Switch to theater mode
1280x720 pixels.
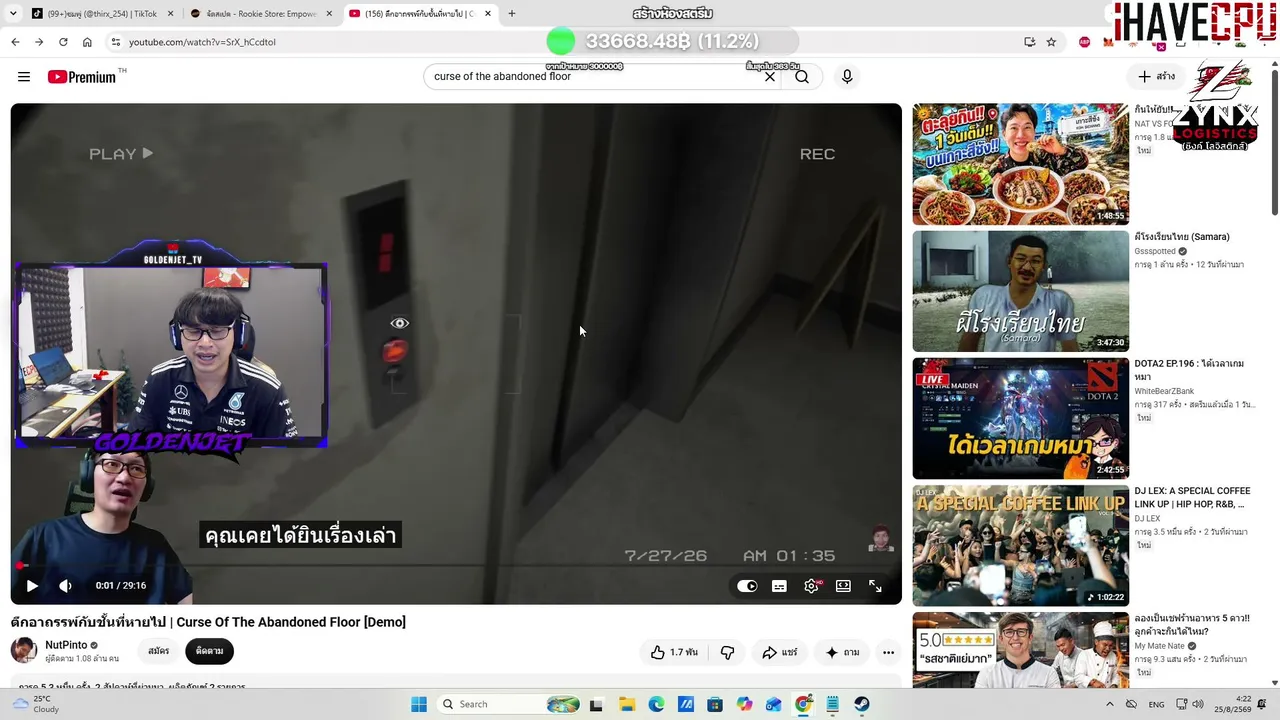(x=843, y=586)
